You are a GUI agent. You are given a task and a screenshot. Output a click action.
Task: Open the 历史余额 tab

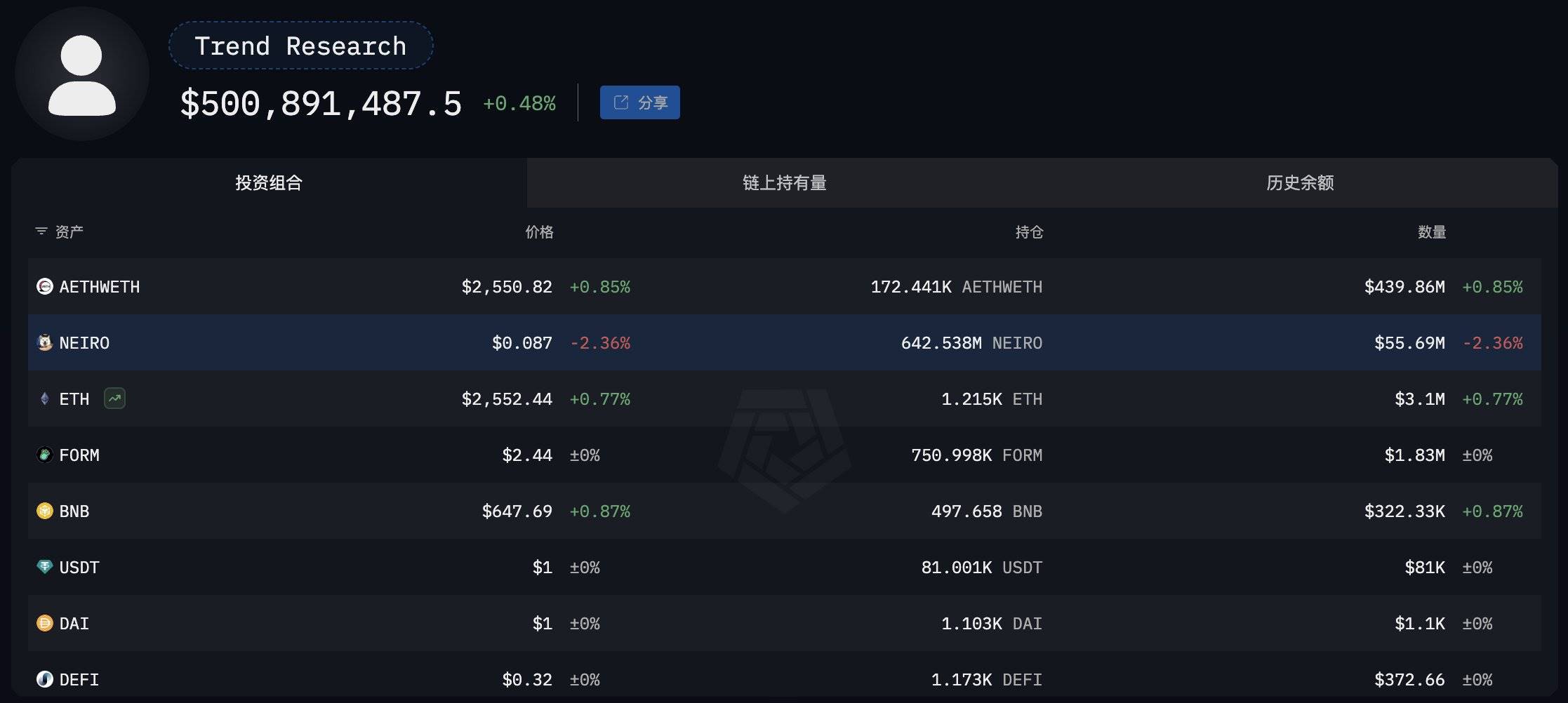(x=1299, y=183)
